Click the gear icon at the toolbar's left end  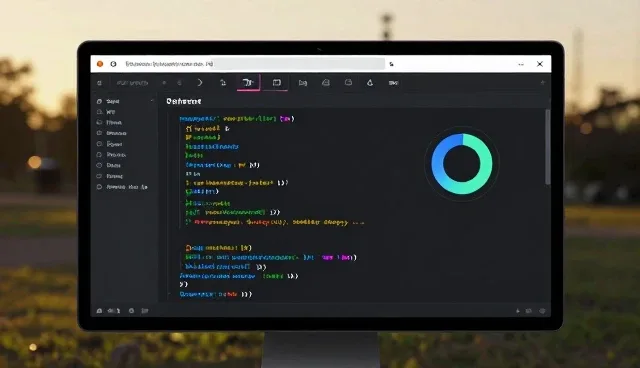pos(99,83)
